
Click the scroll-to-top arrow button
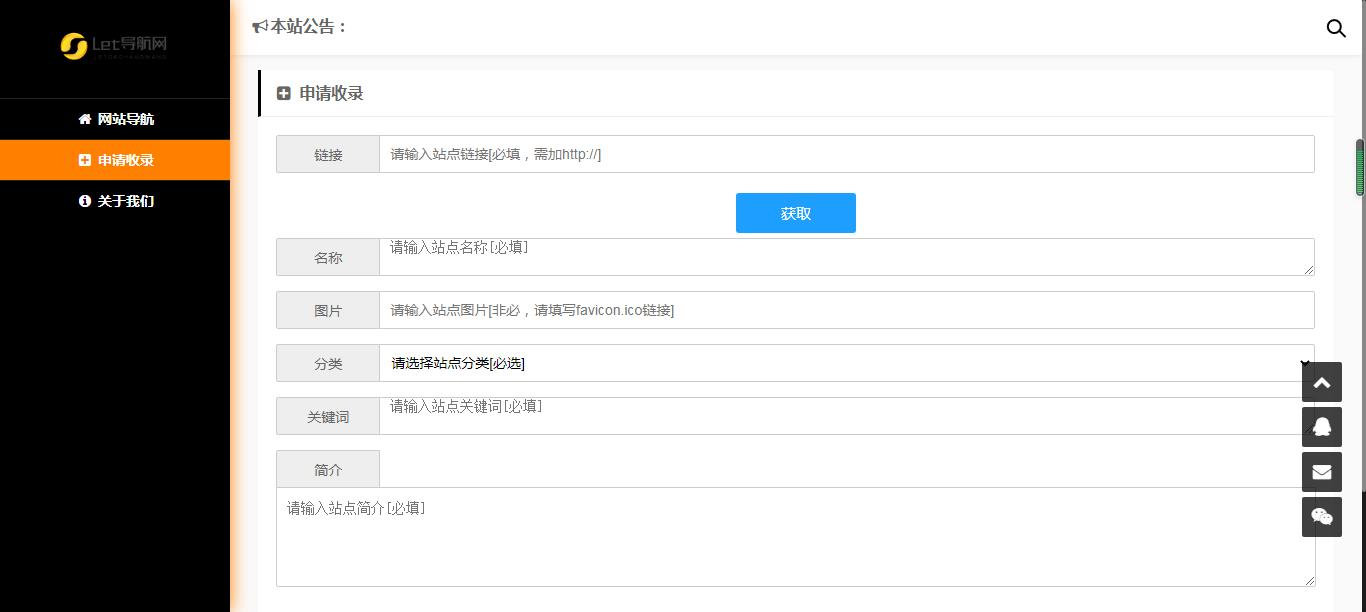1321,383
